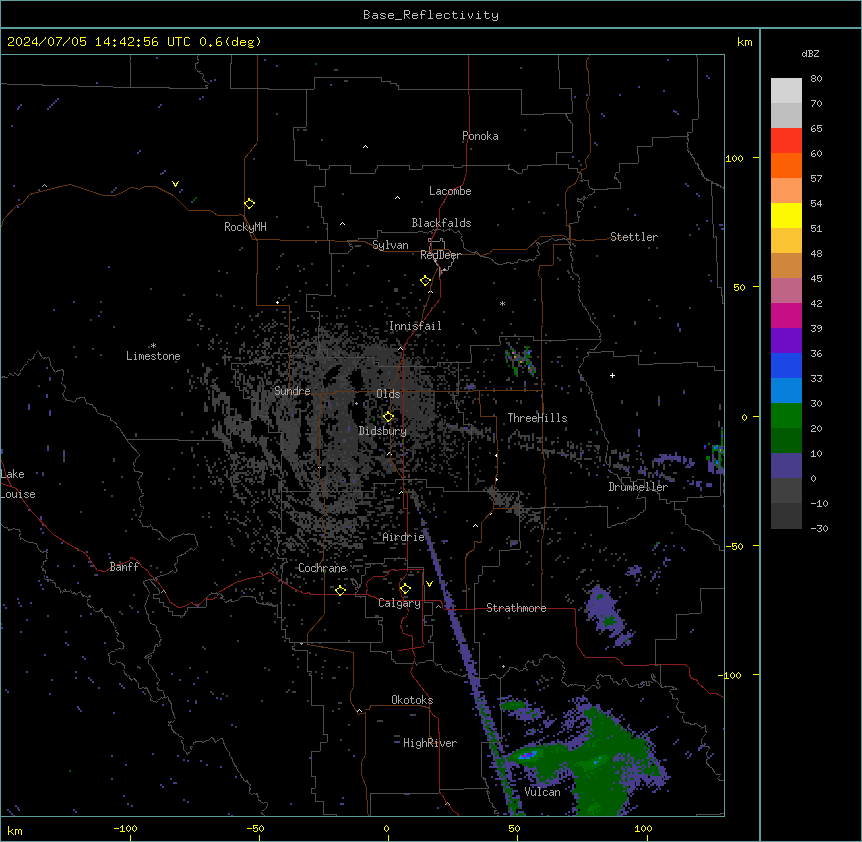Click the Ponoka city label
862x842 pixels.
(480, 136)
